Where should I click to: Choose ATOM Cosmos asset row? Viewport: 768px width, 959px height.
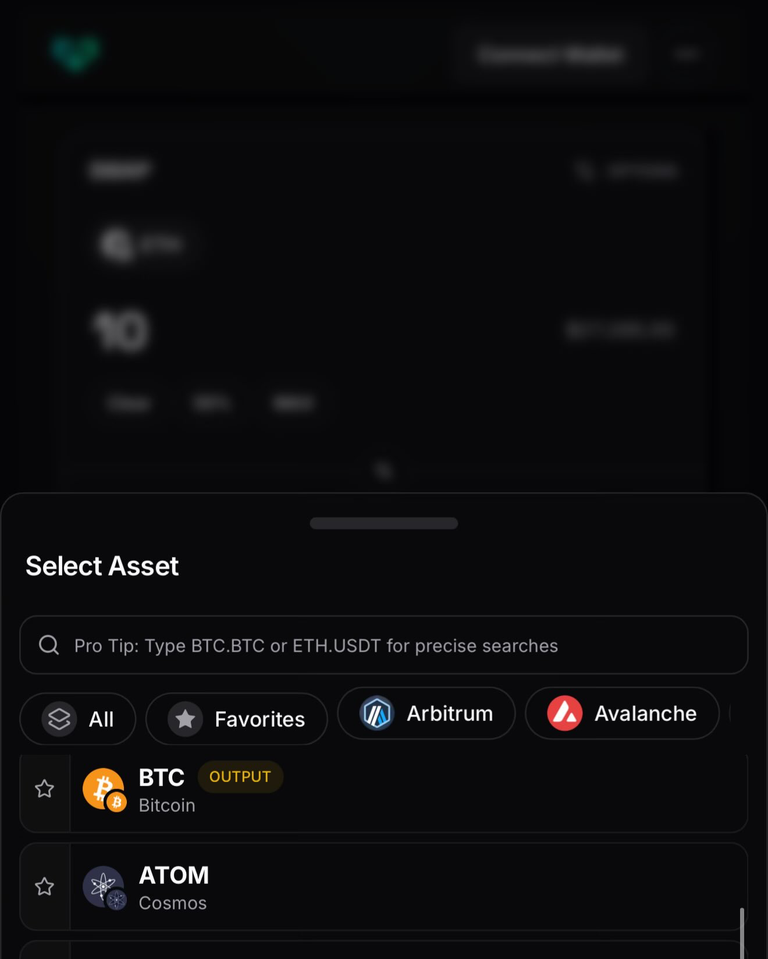coord(384,887)
